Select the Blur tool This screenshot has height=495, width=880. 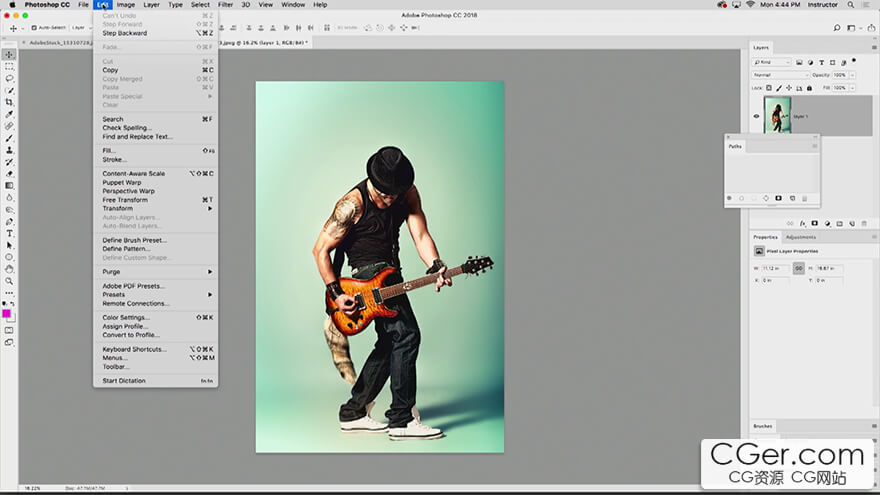pyautogui.click(x=9, y=198)
